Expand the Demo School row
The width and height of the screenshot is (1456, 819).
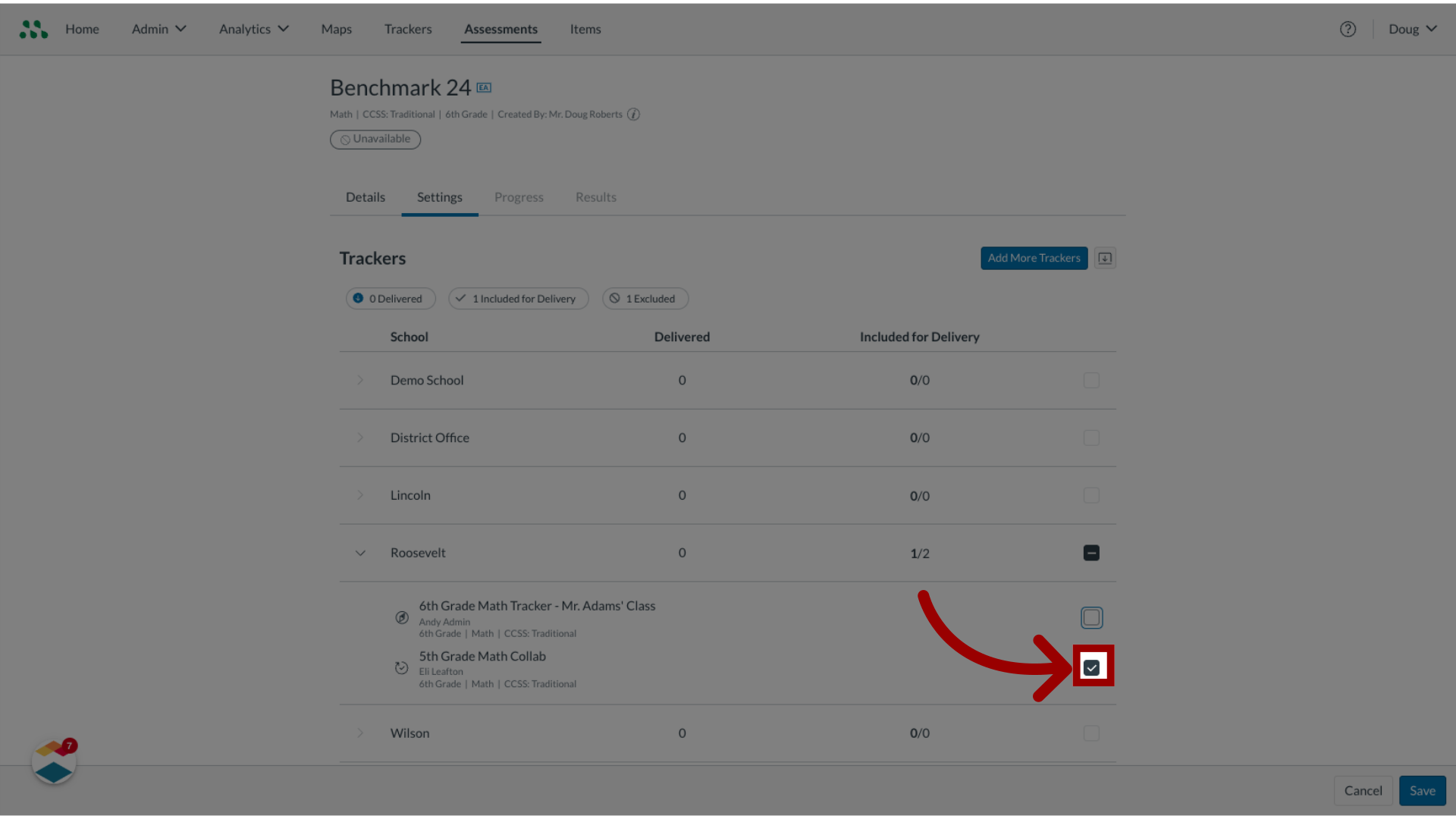point(360,379)
